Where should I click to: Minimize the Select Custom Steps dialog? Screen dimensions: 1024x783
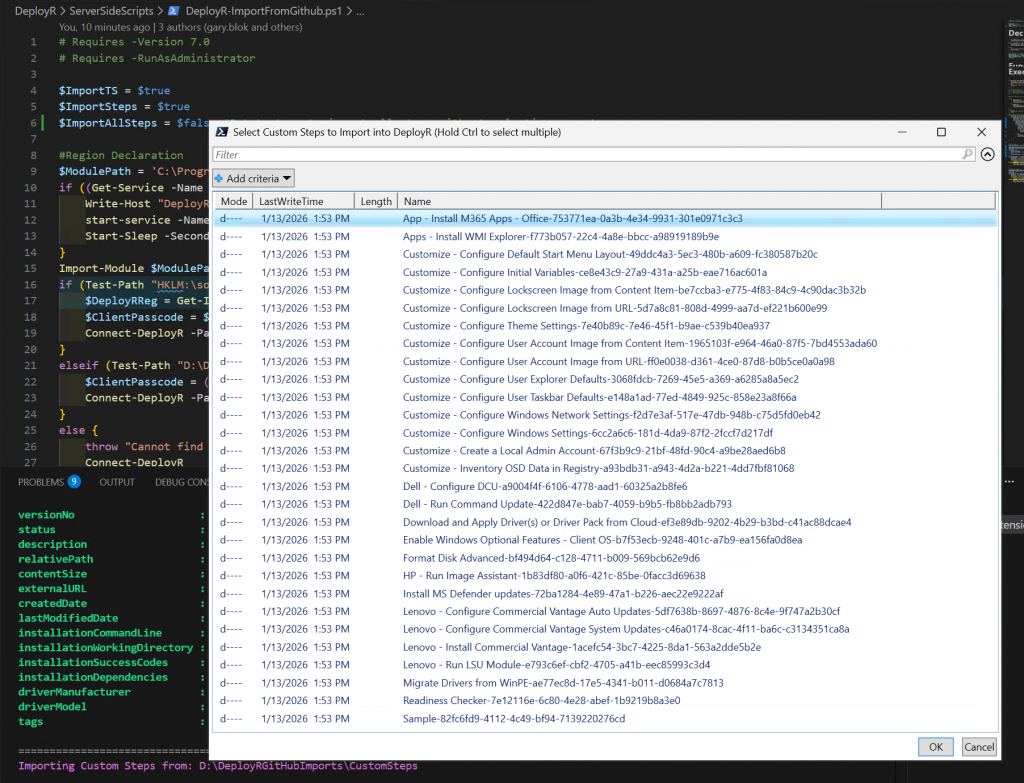pos(901,132)
